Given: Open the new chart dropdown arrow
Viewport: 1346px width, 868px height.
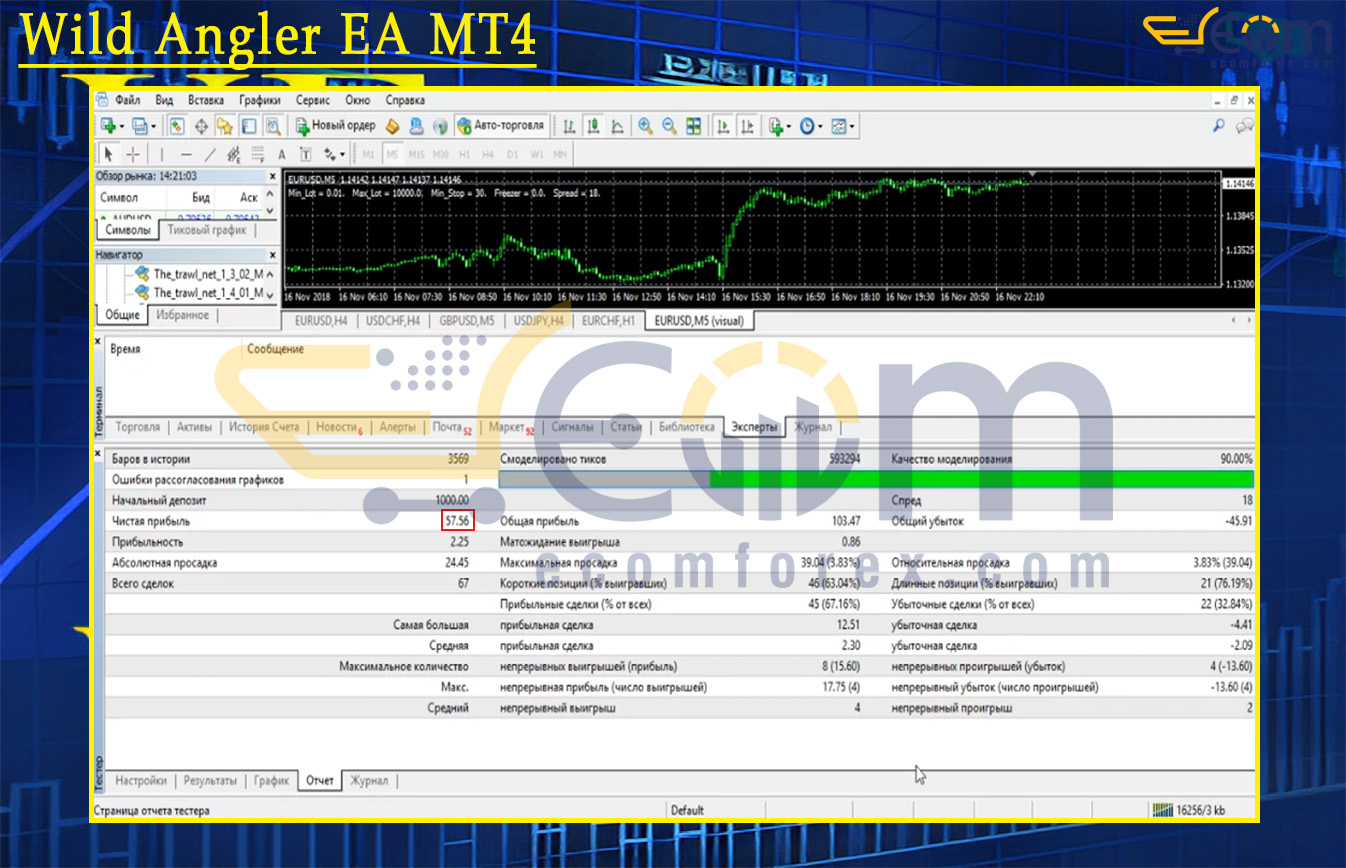Looking at the screenshot, I should click(121, 126).
